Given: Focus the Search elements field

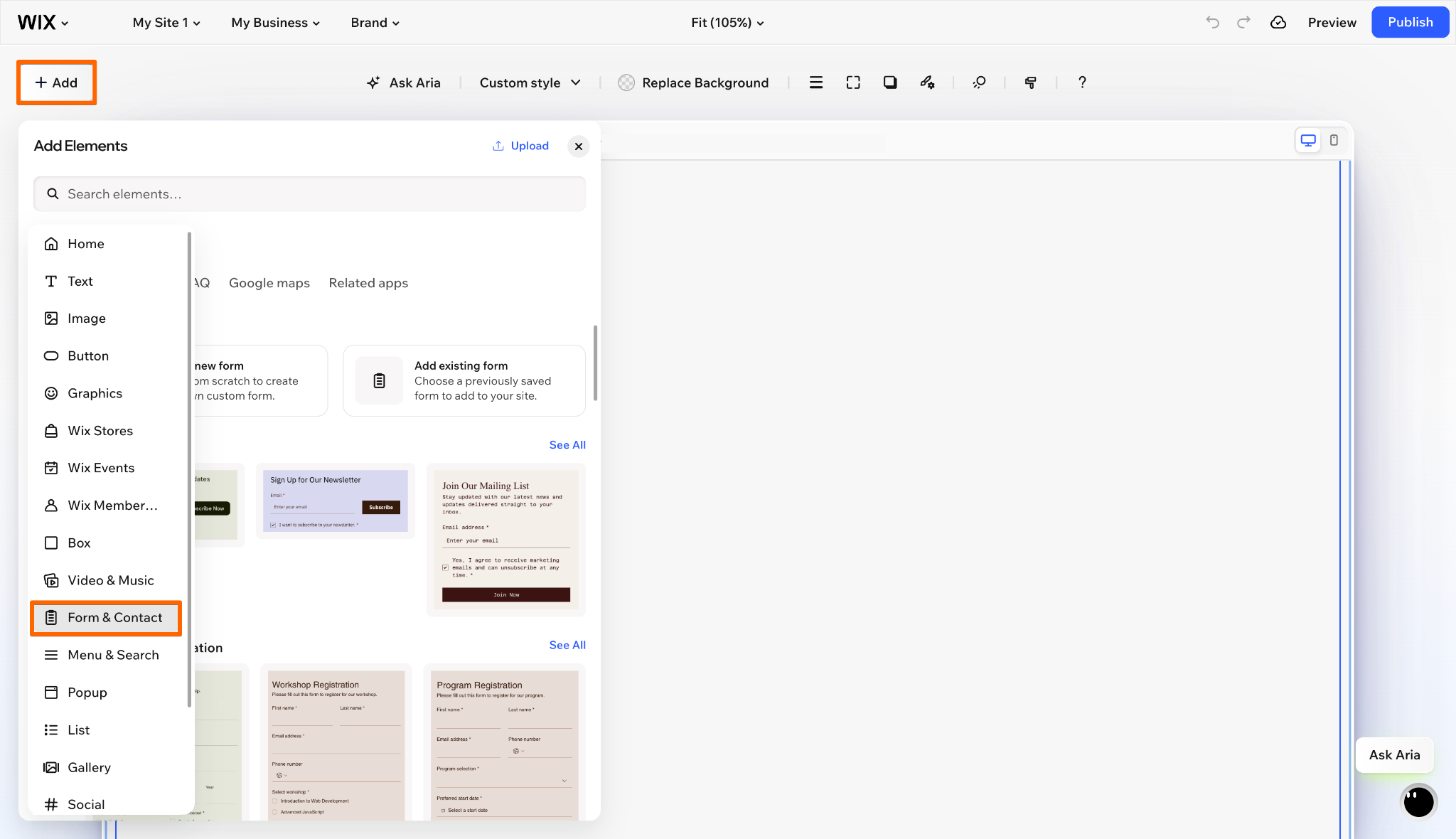Looking at the screenshot, I should click(x=309, y=194).
